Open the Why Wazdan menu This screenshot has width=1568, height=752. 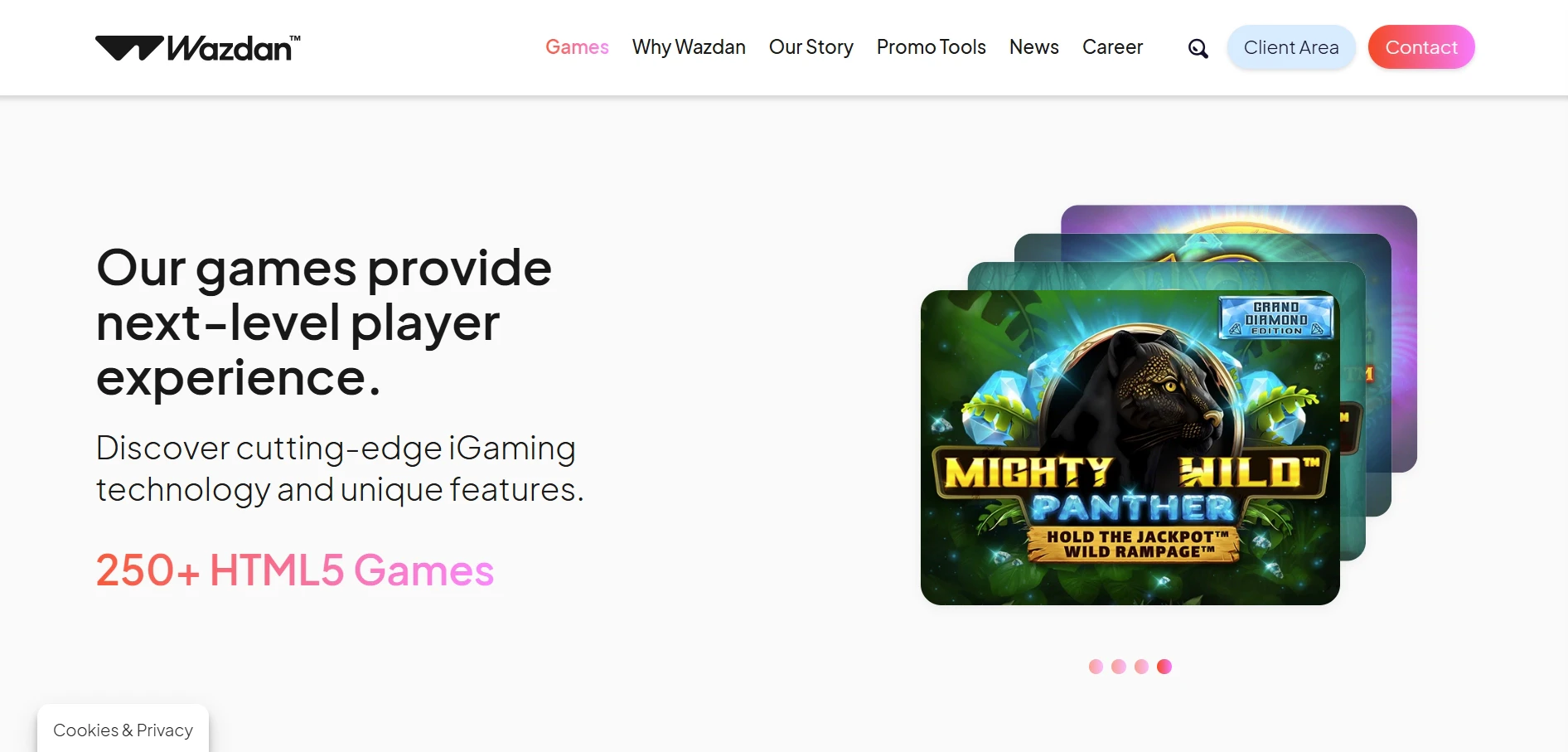tap(689, 47)
